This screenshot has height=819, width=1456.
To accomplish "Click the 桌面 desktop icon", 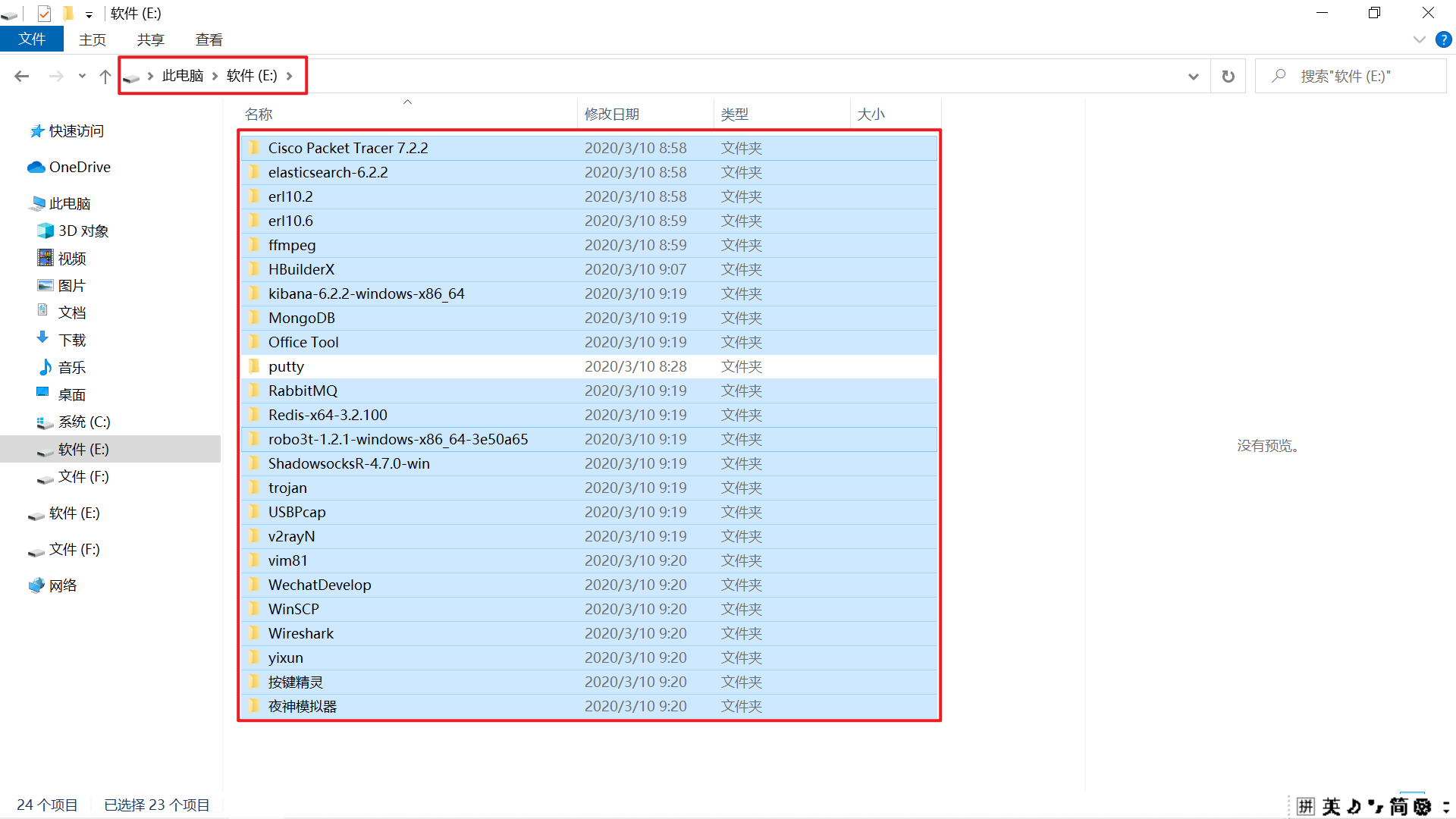I will coord(43,392).
